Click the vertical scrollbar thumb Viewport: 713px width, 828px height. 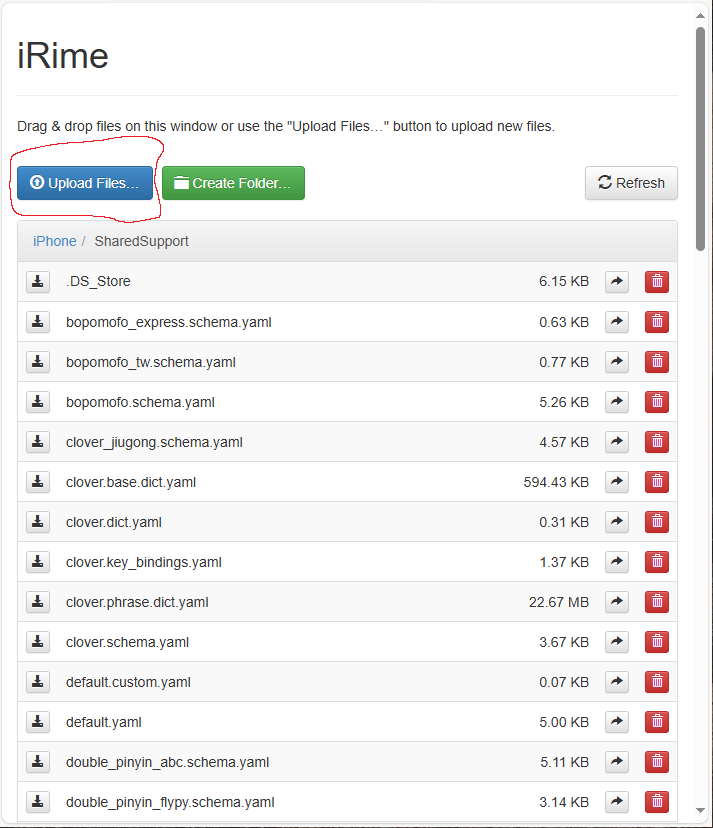[x=700, y=139]
